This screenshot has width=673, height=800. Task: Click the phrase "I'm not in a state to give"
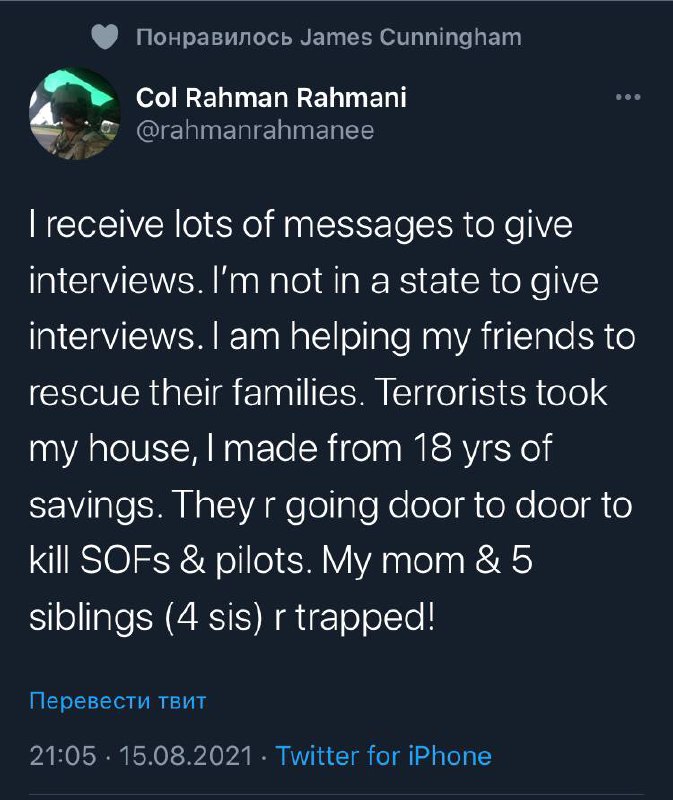404,282
